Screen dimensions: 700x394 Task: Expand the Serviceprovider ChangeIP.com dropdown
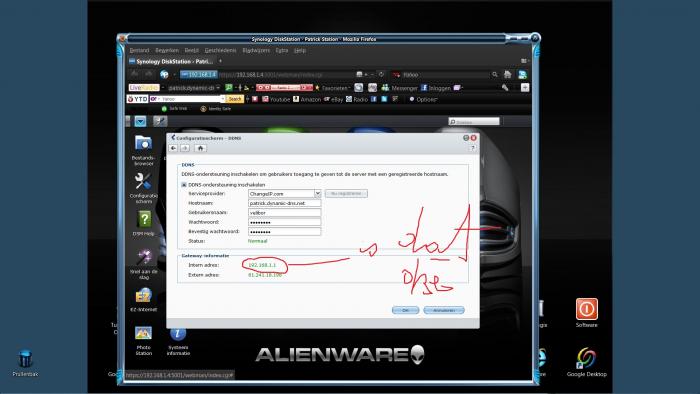click(x=317, y=194)
